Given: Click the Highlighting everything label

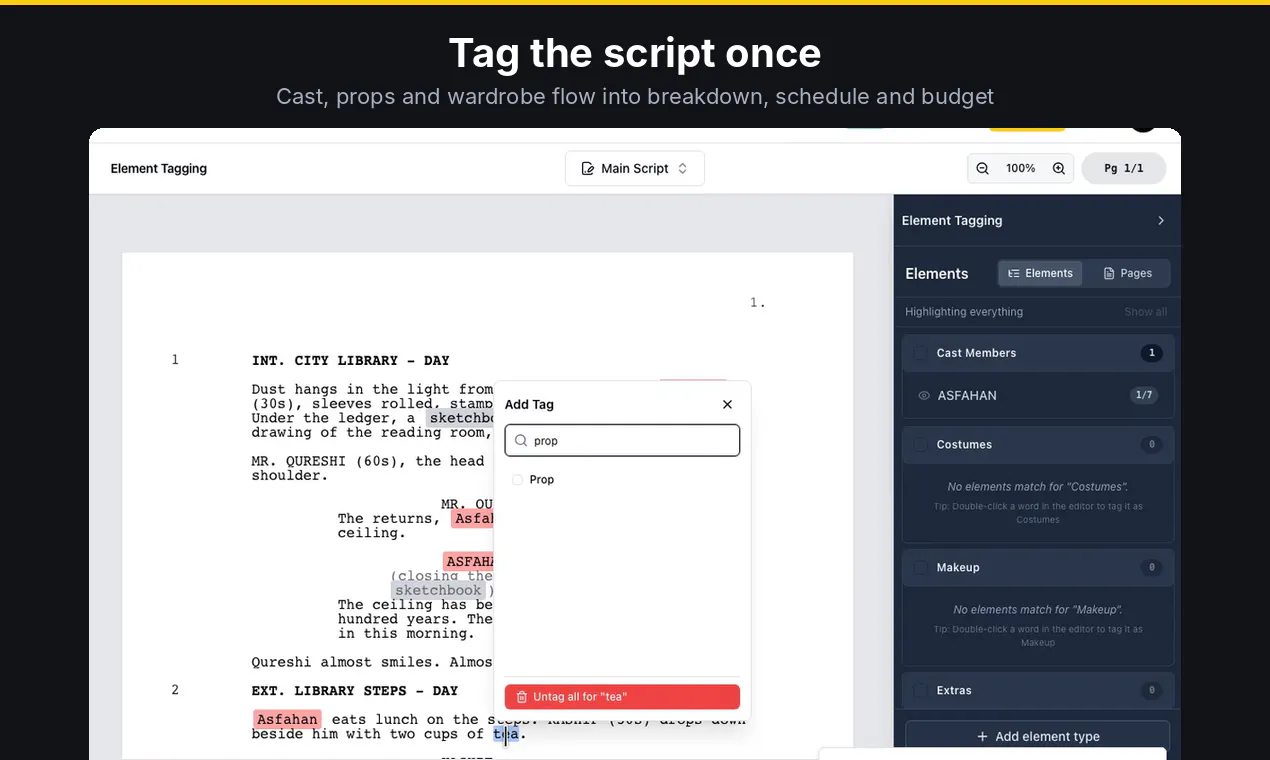Looking at the screenshot, I should (964, 312).
